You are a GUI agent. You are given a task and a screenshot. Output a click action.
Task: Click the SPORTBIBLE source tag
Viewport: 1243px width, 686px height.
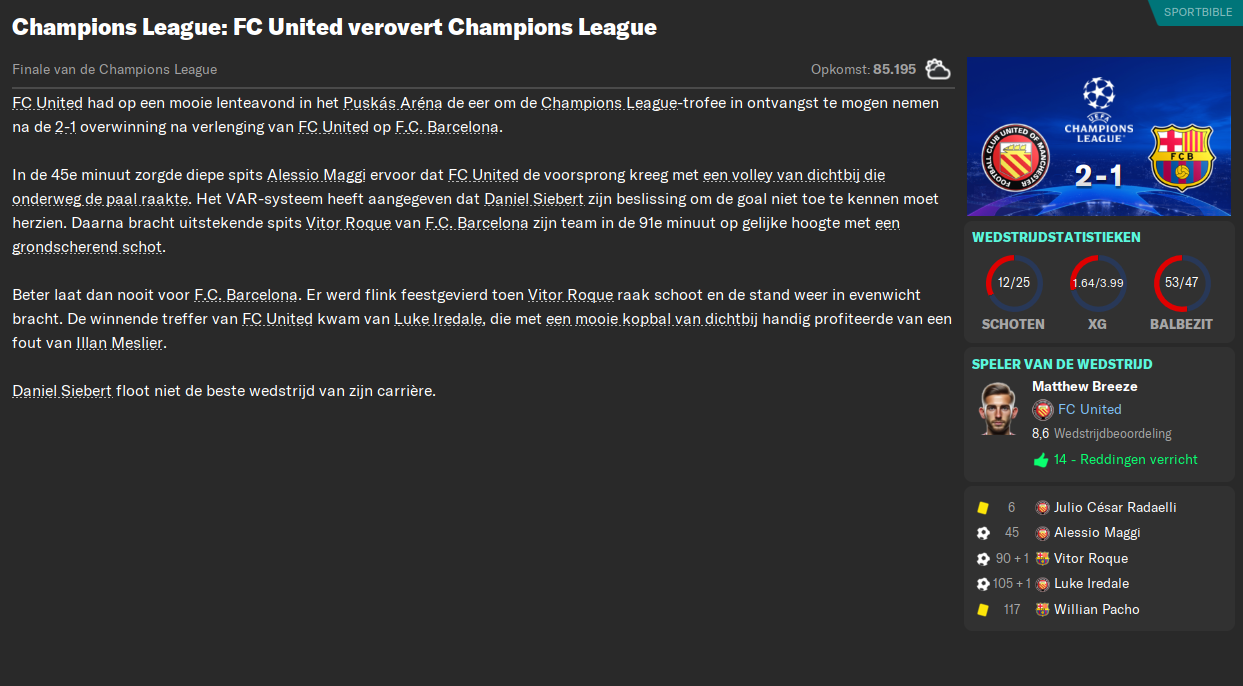1197,12
